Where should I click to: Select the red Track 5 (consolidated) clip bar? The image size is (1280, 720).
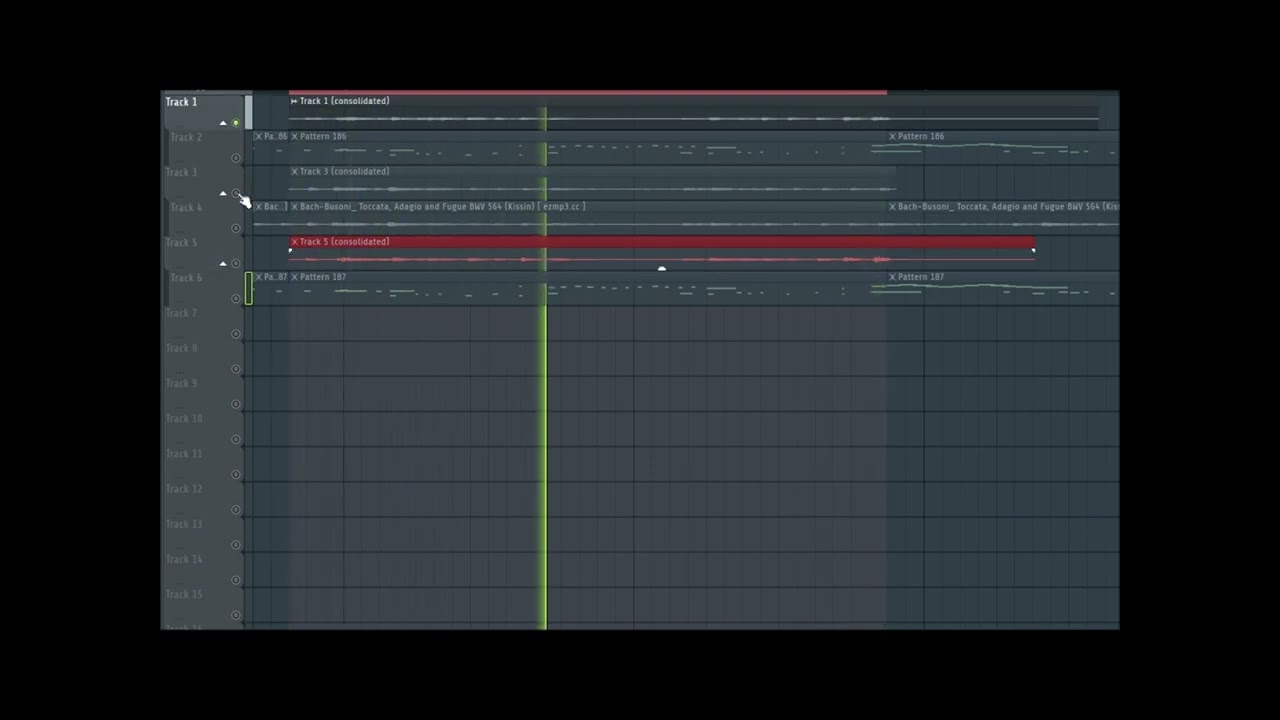[x=662, y=242]
